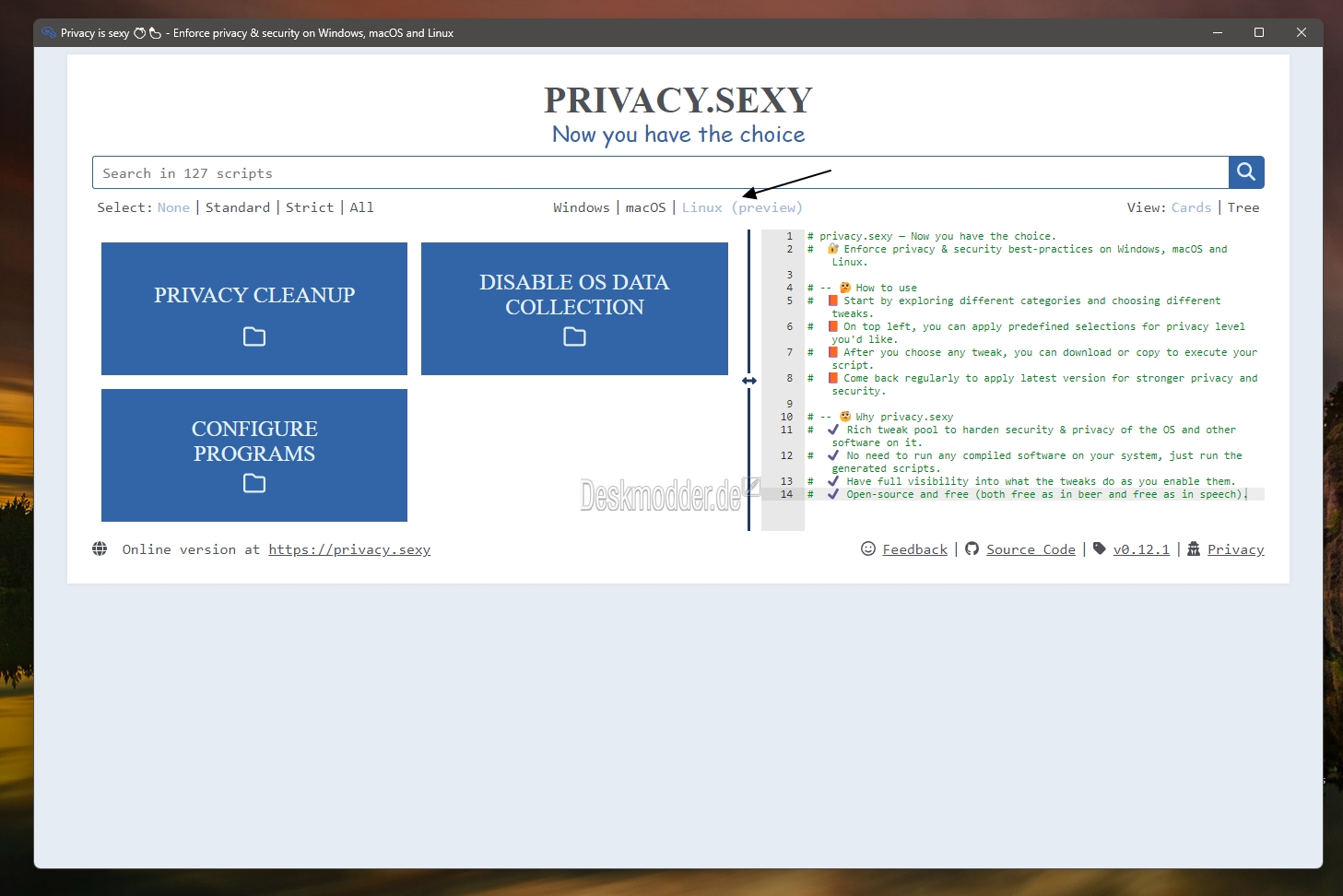The image size is (1343, 896).
Task: Maximize the Privacy is sexy window
Action: (x=1259, y=32)
